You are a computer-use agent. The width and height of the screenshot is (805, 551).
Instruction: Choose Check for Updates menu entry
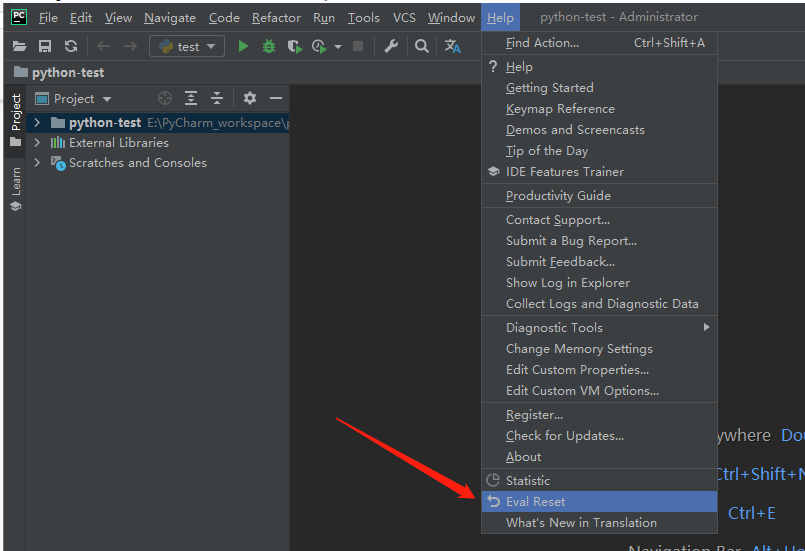[x=564, y=435]
